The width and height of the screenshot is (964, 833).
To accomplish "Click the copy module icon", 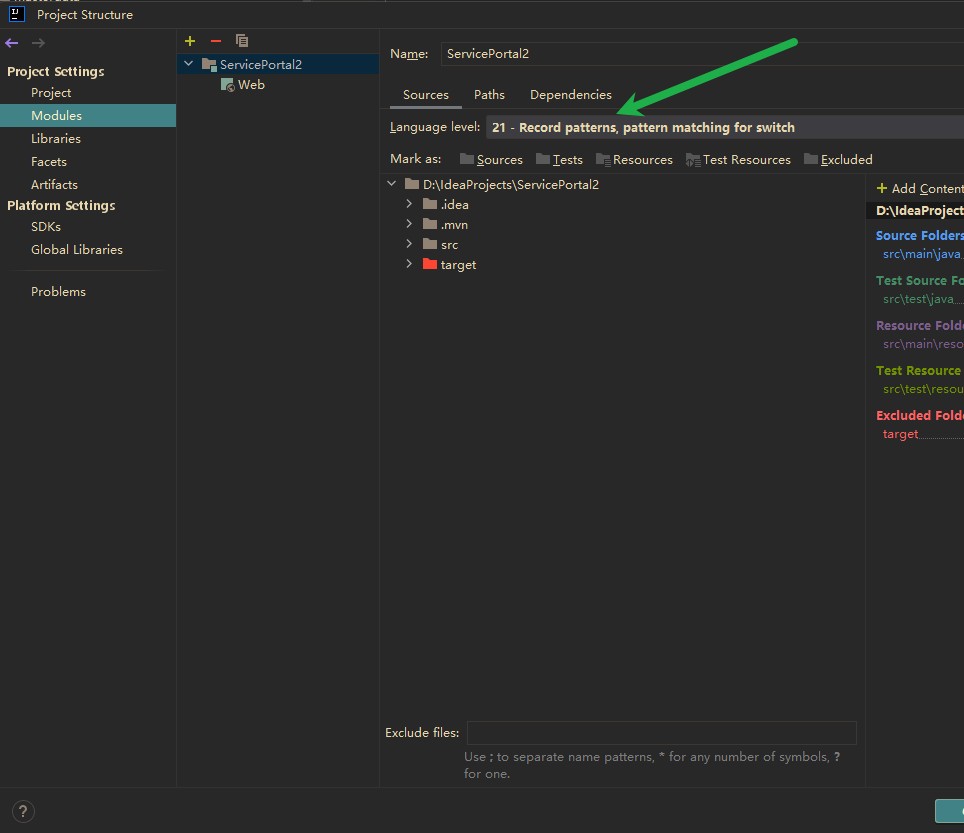I will tap(241, 41).
